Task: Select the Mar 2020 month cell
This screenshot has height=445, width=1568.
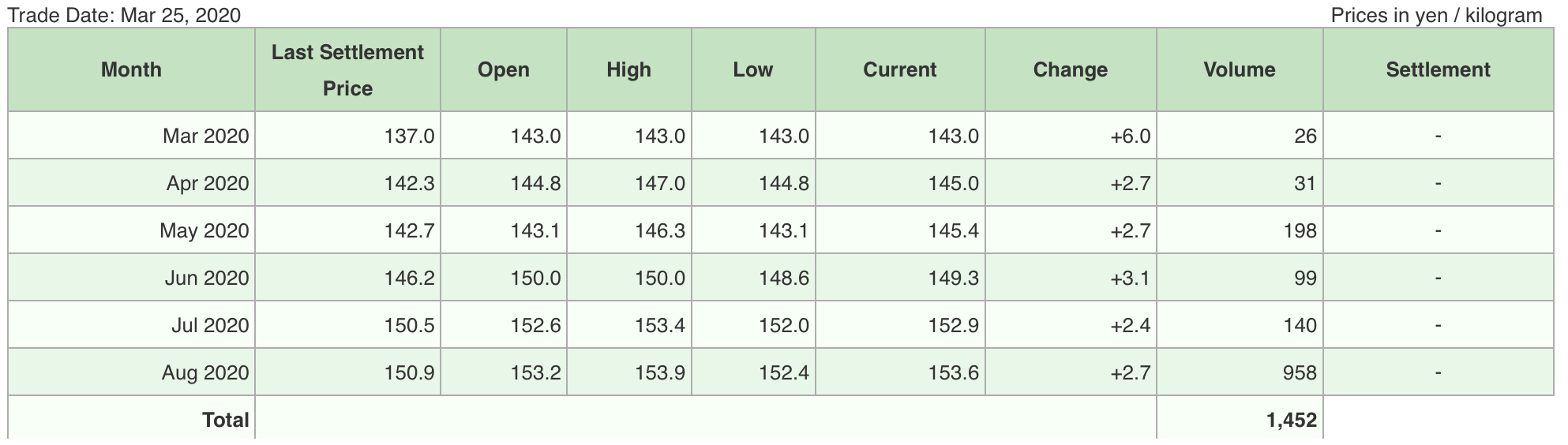Action: (x=131, y=136)
